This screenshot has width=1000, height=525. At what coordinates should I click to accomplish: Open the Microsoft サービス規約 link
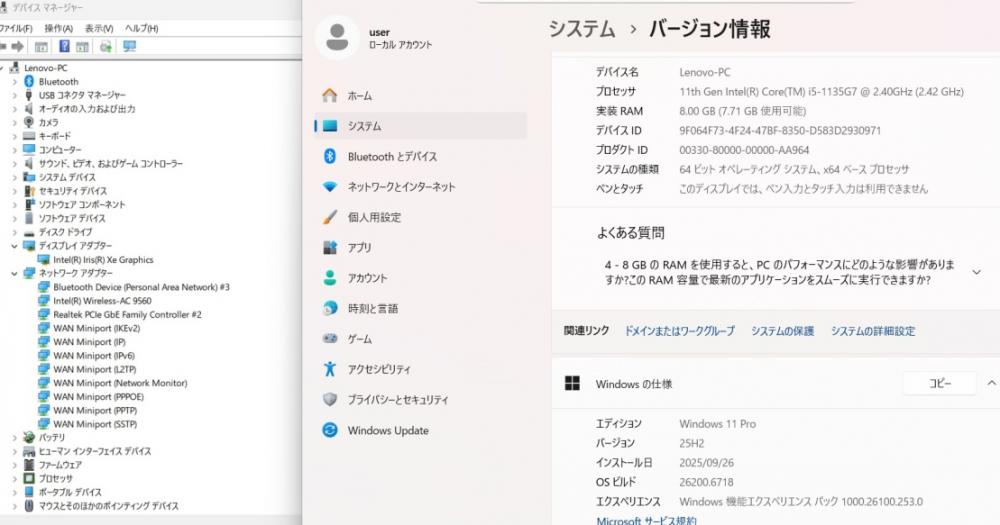646,520
